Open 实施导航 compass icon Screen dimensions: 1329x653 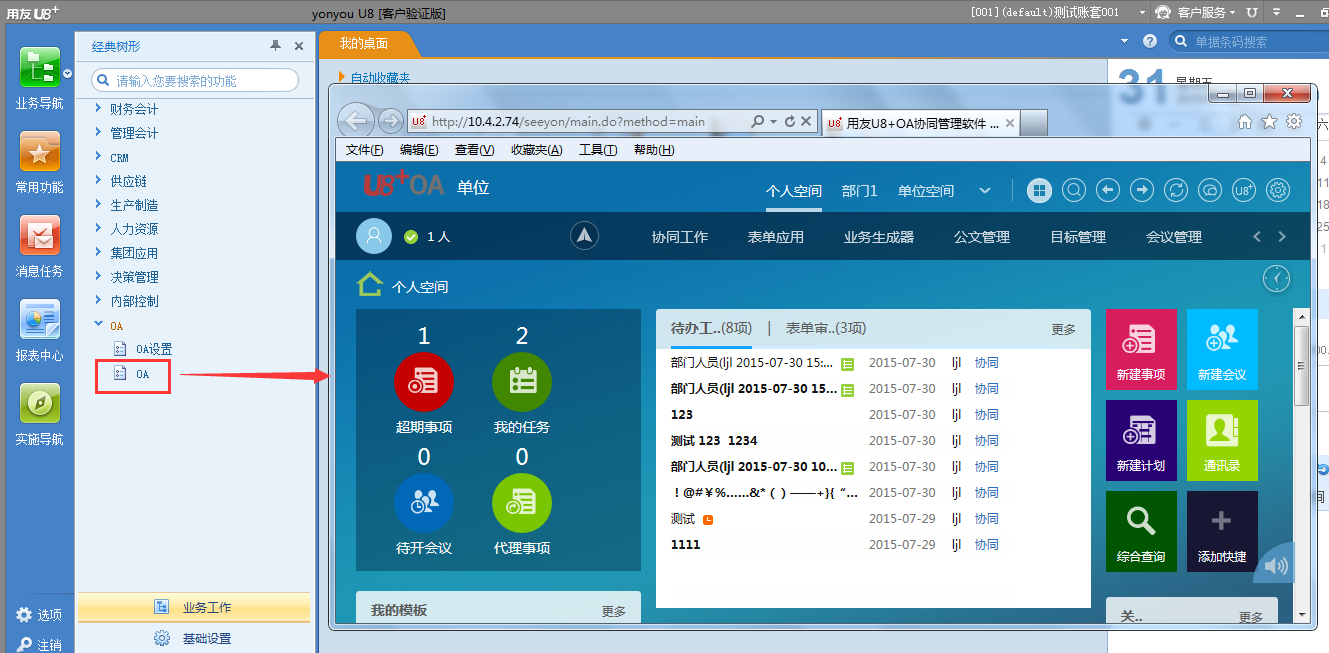39,405
